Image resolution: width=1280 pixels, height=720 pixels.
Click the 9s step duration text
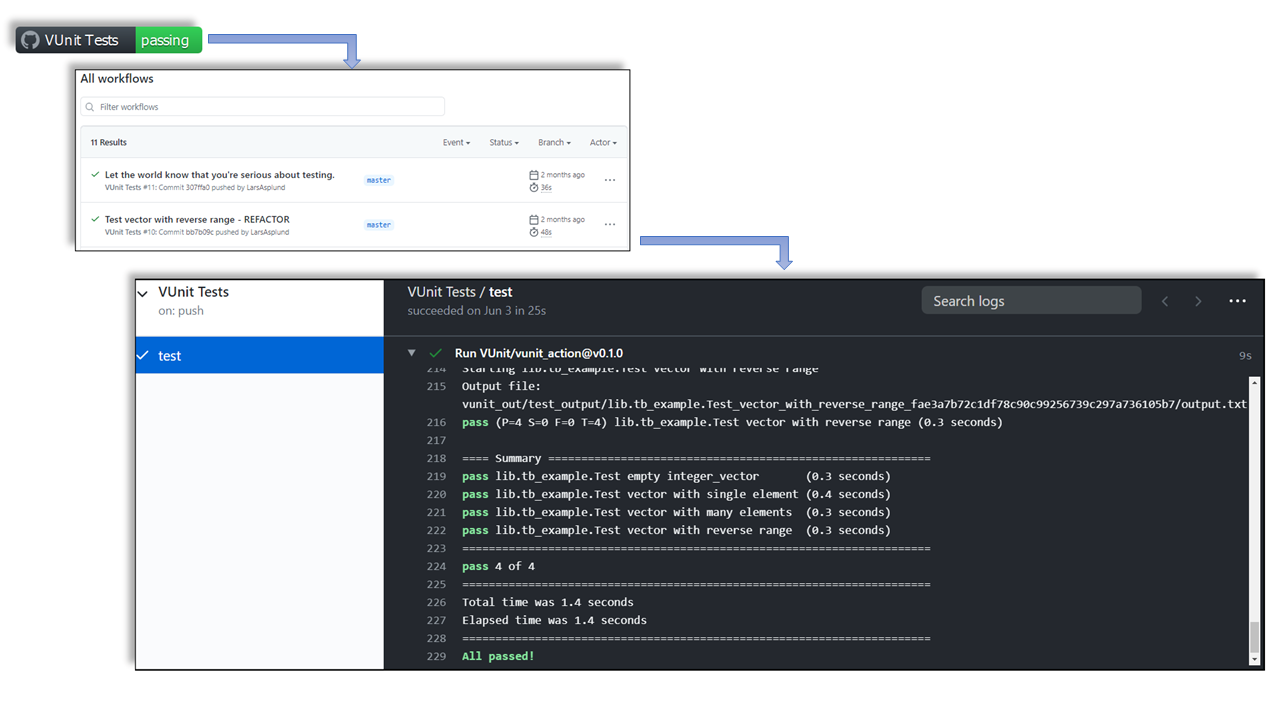[x=1245, y=355]
